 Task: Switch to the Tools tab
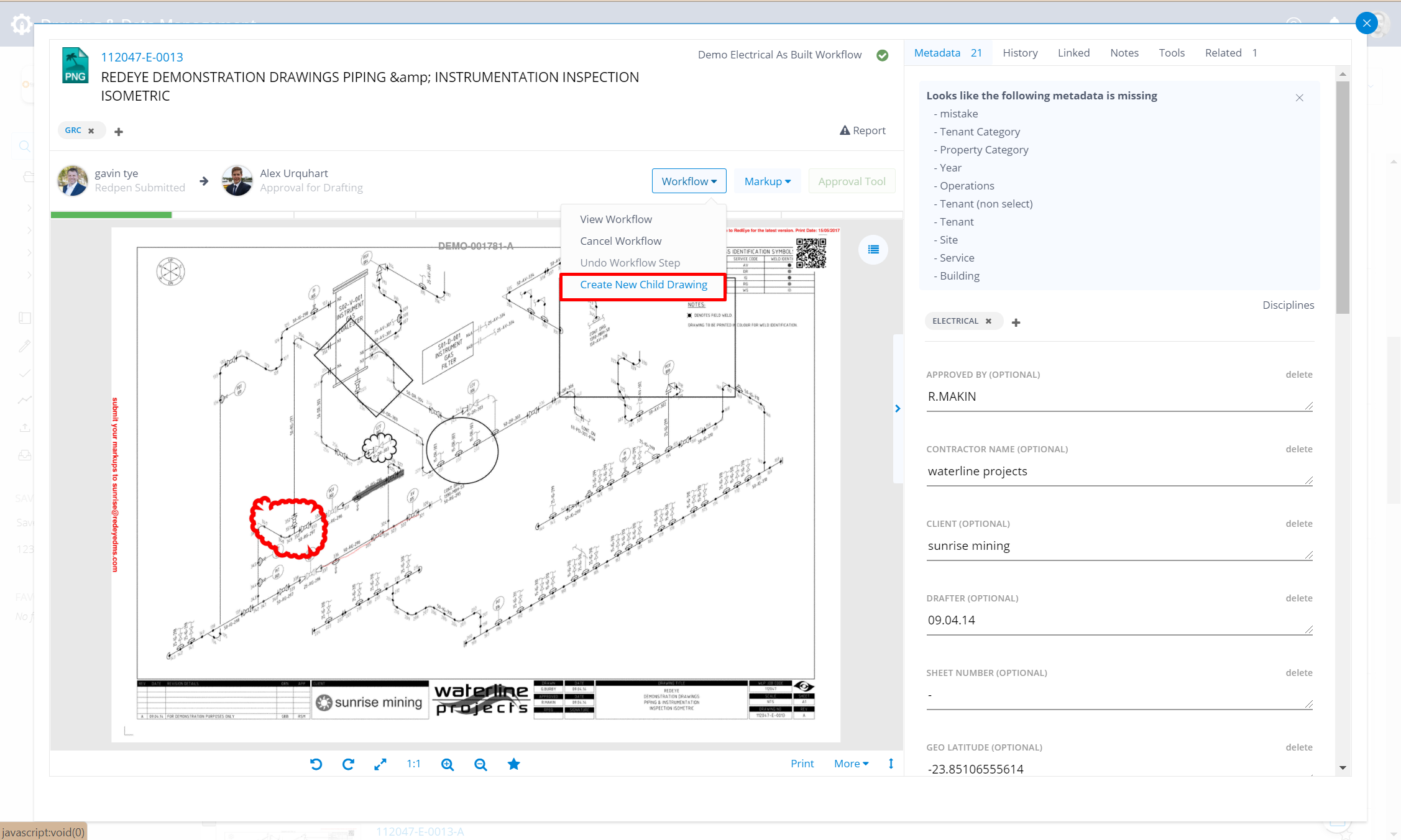click(x=1172, y=53)
